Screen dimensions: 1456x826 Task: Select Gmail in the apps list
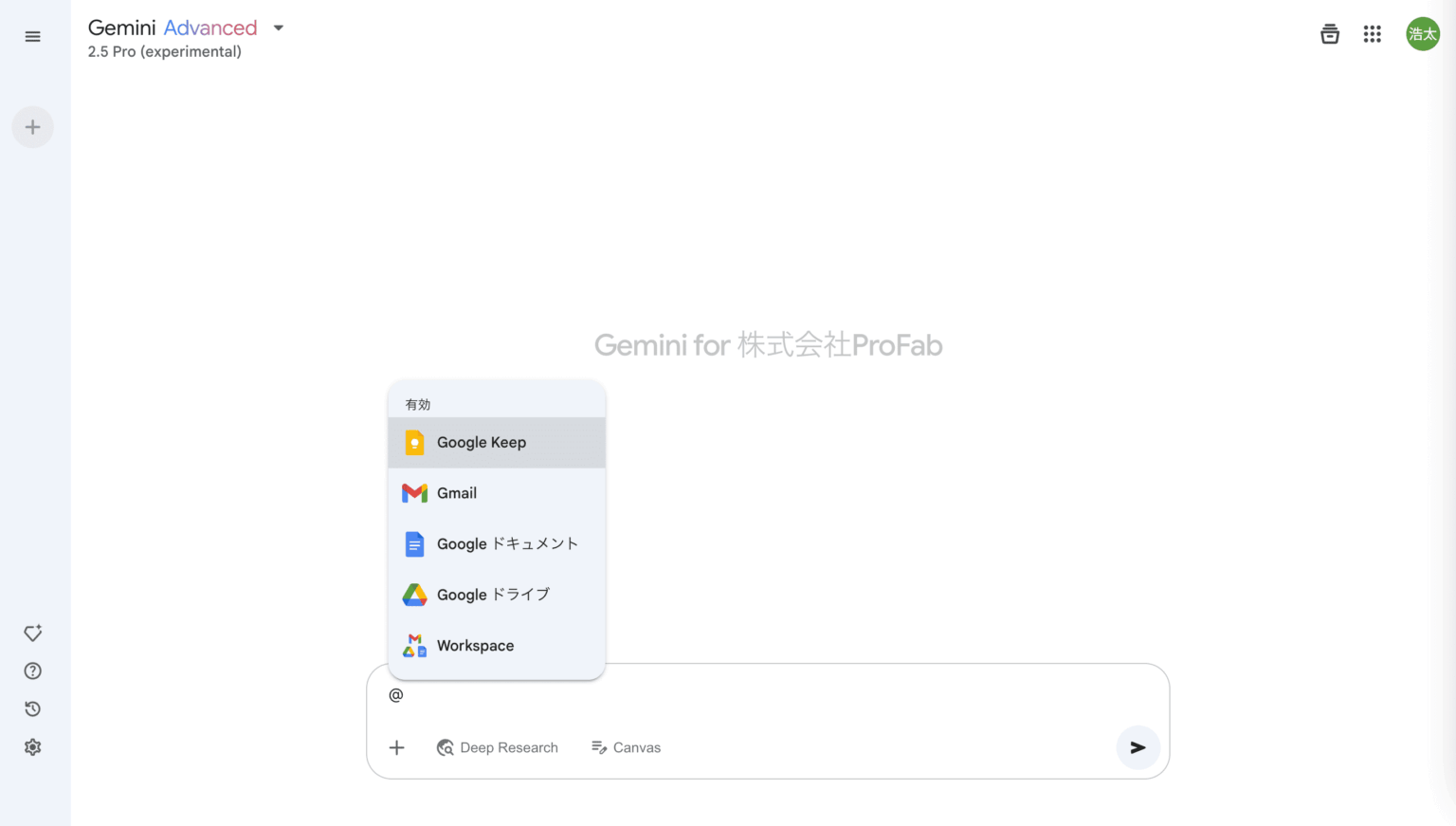point(457,493)
